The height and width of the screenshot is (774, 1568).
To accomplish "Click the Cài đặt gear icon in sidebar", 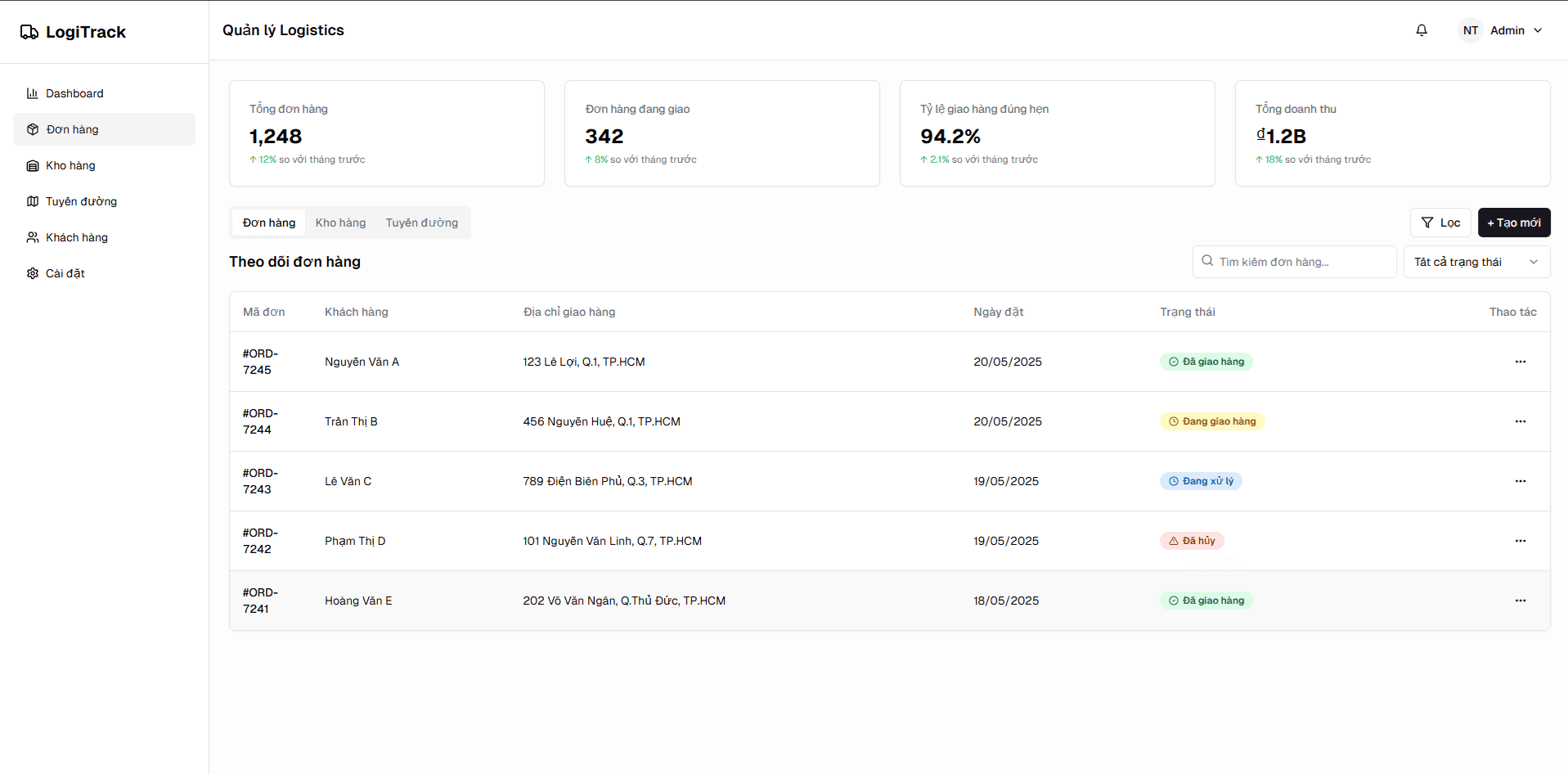I will [x=33, y=273].
